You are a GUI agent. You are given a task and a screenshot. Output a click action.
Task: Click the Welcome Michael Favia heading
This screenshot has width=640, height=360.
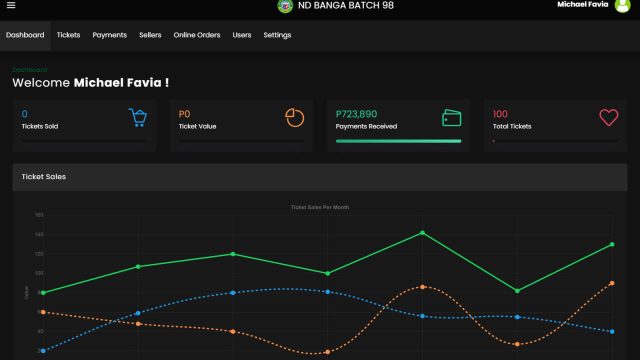[91, 83]
